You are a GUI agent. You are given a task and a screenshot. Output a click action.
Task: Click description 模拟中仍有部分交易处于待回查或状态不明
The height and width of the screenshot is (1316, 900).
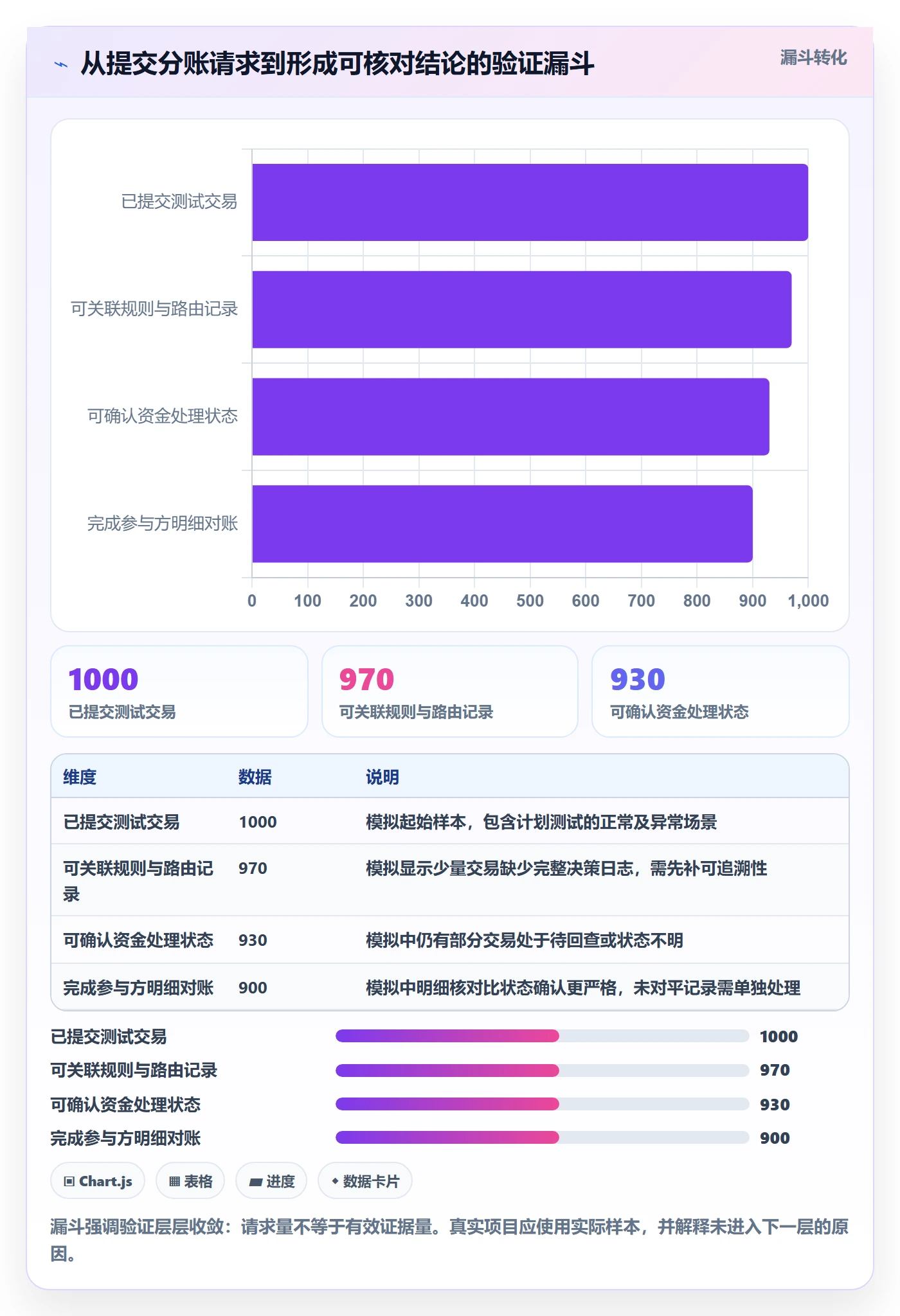(x=525, y=940)
